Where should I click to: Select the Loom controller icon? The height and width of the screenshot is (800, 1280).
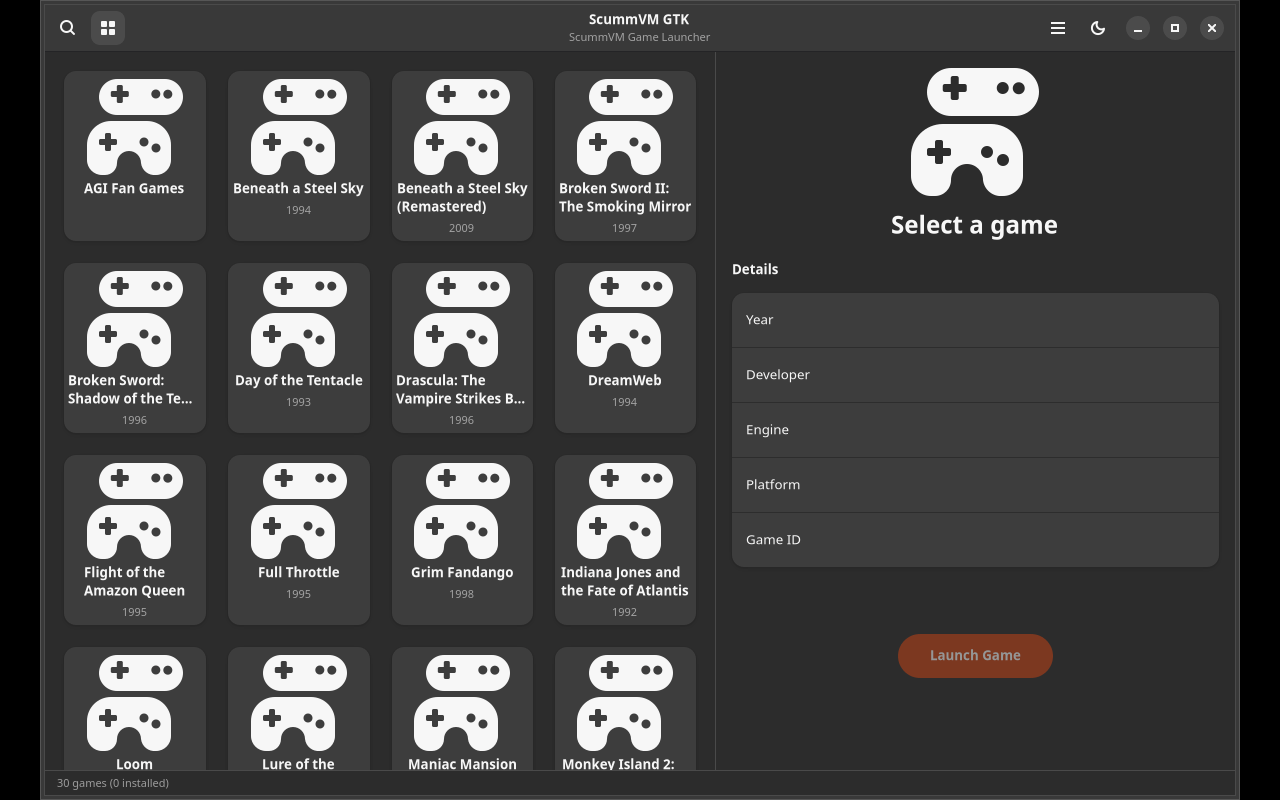coord(135,703)
